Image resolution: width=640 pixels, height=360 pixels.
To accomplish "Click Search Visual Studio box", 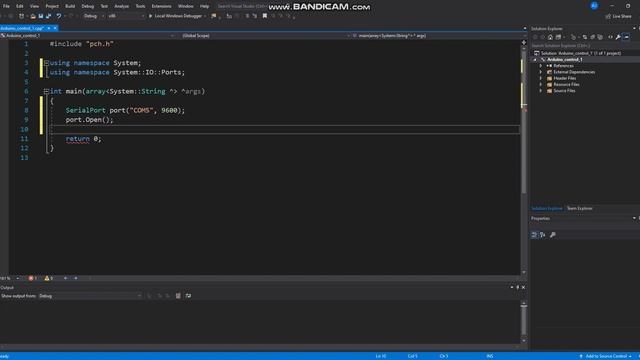I will (242, 6).
